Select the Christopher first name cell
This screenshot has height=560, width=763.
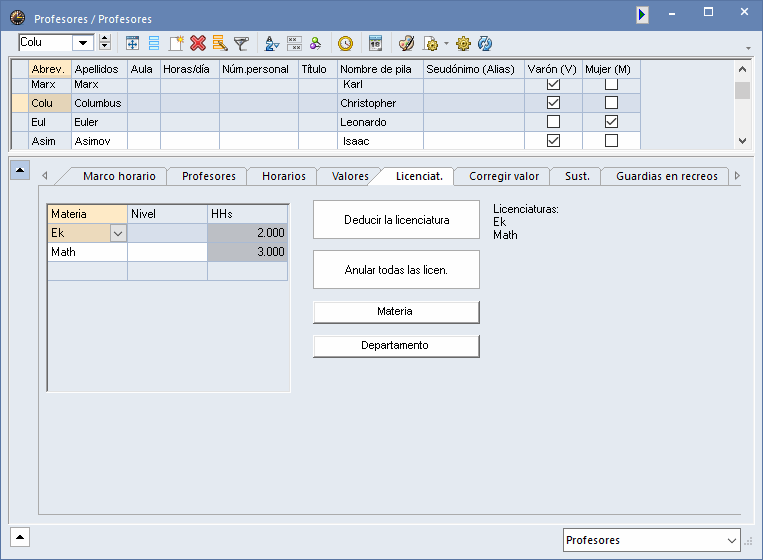pyautogui.click(x=380, y=103)
